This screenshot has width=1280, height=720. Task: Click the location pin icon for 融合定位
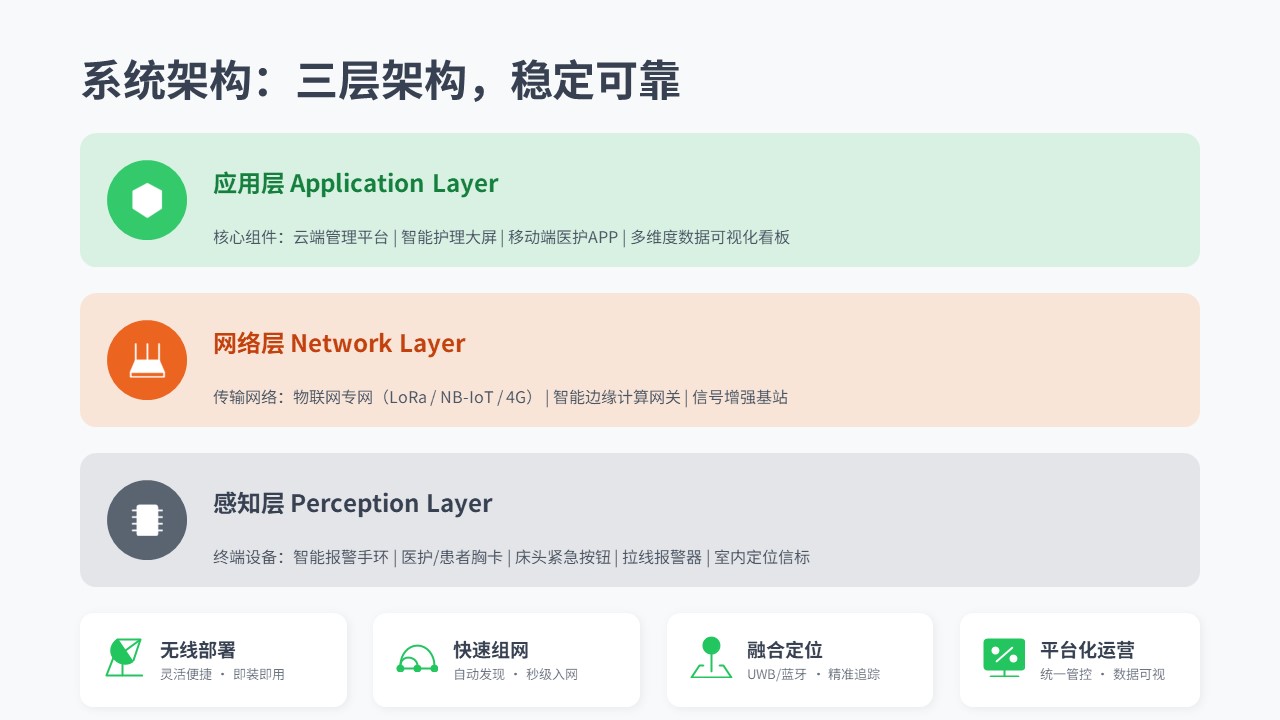[x=711, y=658]
